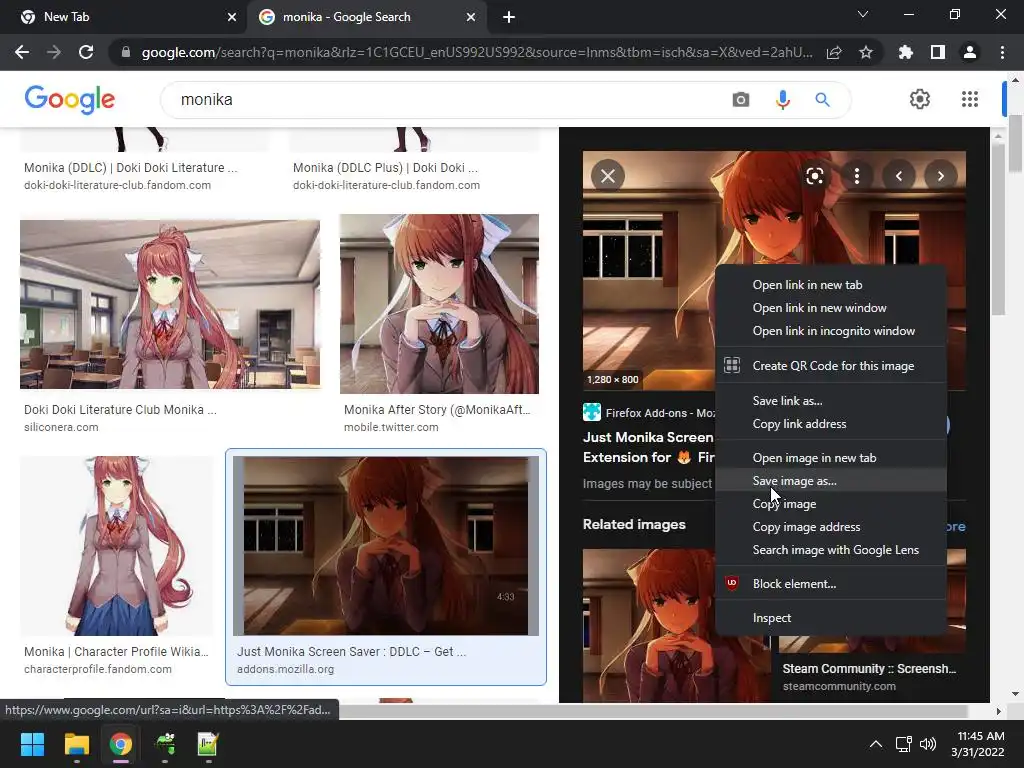Viewport: 1024px width, 768px height.
Task: Share this page via the share icon
Action: 834,52
